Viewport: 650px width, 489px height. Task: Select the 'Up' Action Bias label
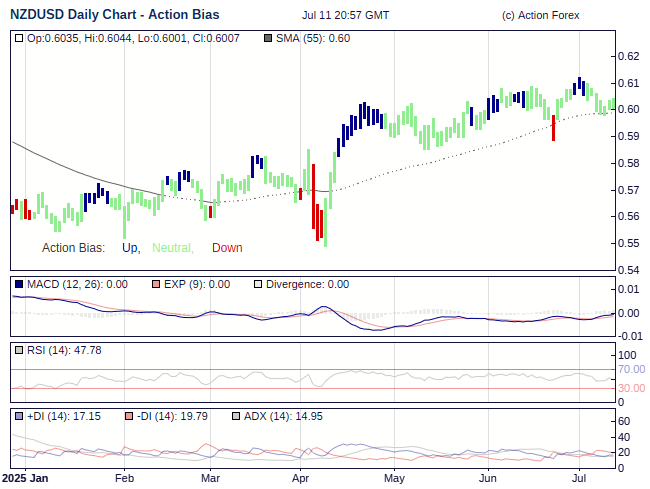click(130, 248)
